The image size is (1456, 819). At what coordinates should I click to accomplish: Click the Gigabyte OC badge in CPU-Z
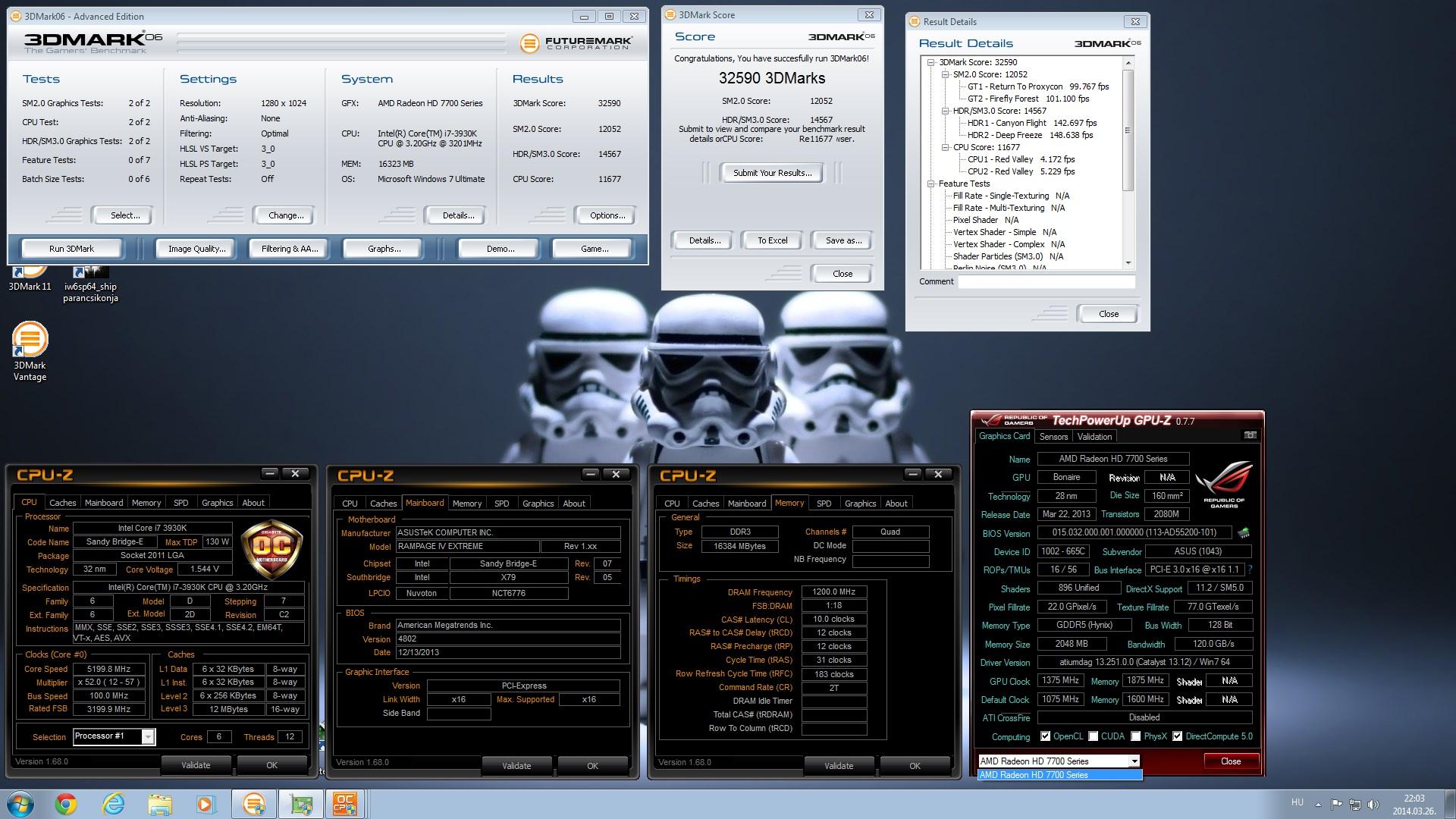tap(271, 551)
